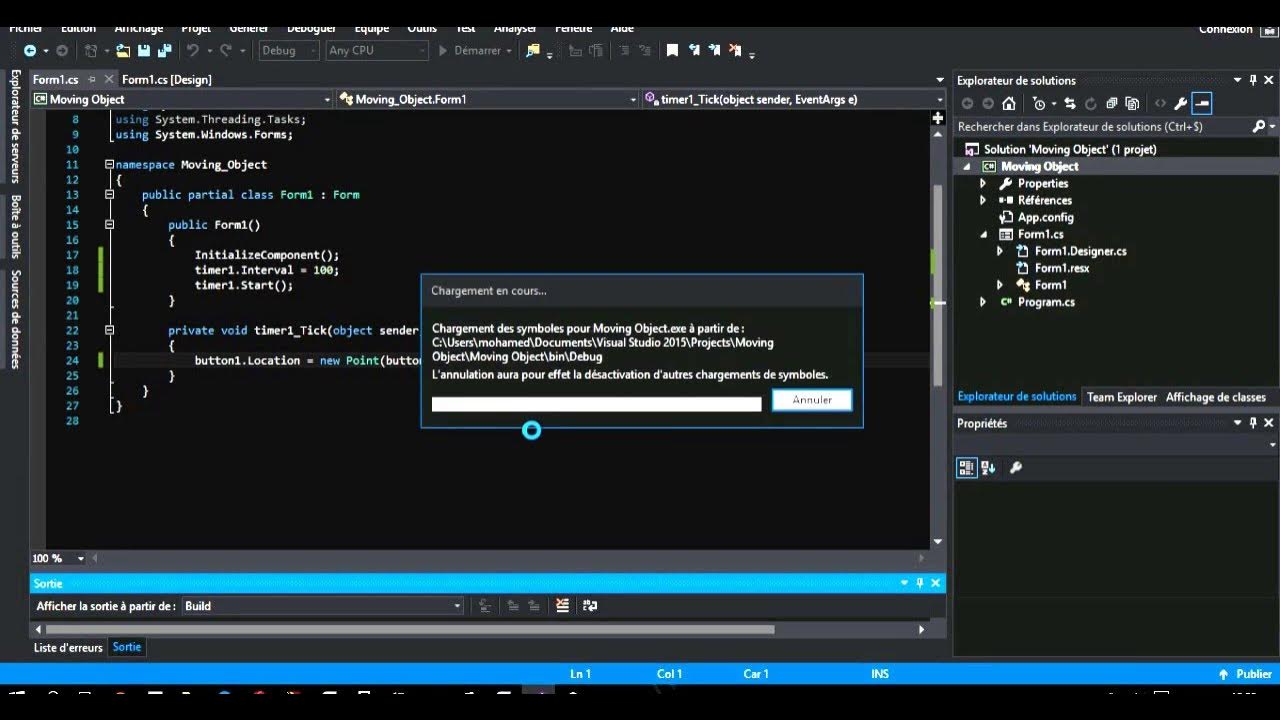The width and height of the screenshot is (1280, 720).
Task: Expand the Références node in Solution Explorer
Action: (x=983, y=200)
